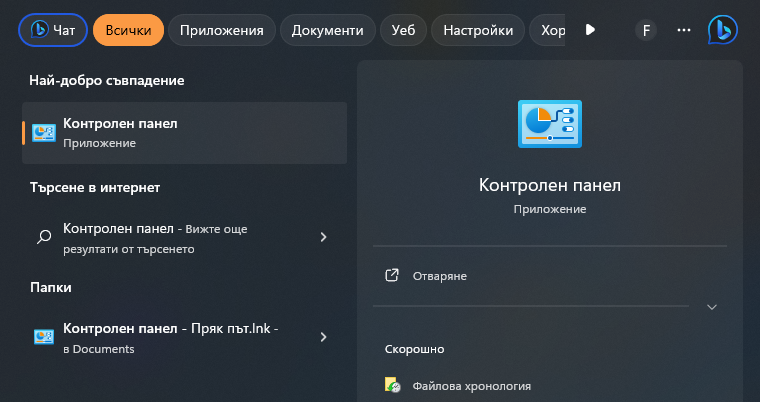Viewport: 760px width, 402px height.
Task: Click the Отваряне open icon
Action: pos(392,275)
